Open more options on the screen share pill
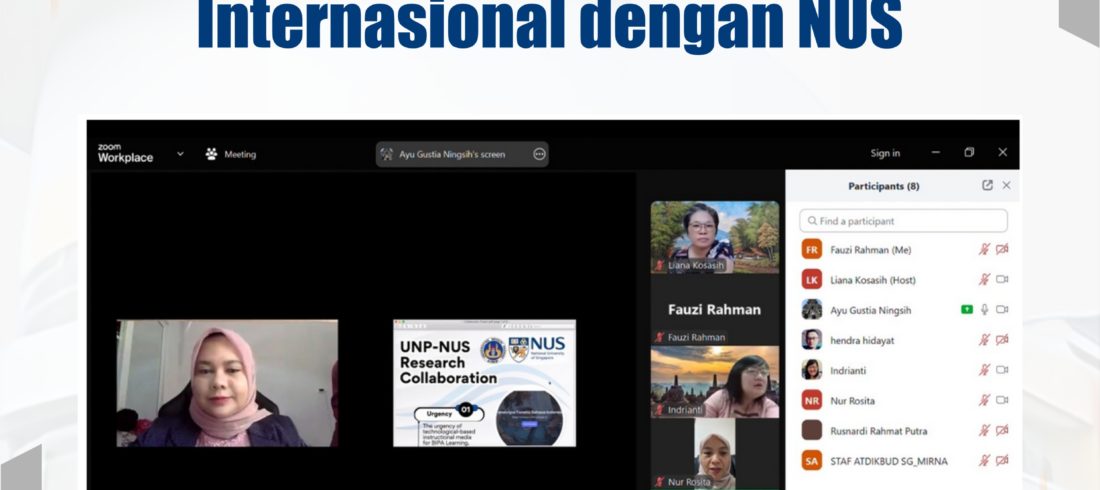Screen dimensions: 1100x490 (x=539, y=154)
